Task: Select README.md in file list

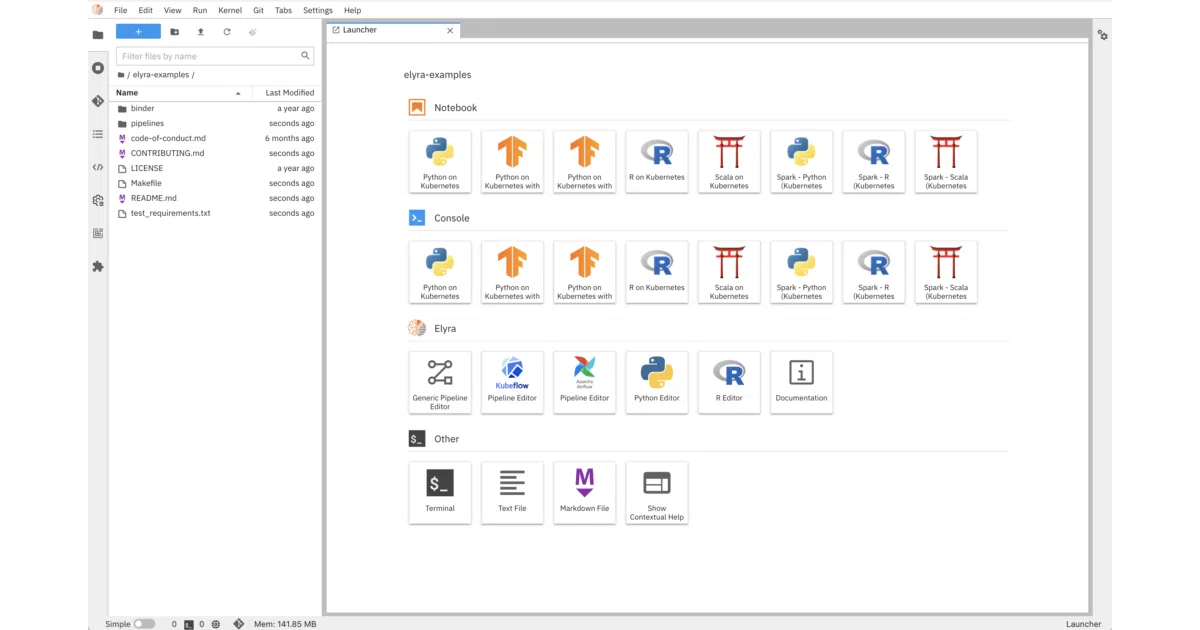Action: pos(215,198)
